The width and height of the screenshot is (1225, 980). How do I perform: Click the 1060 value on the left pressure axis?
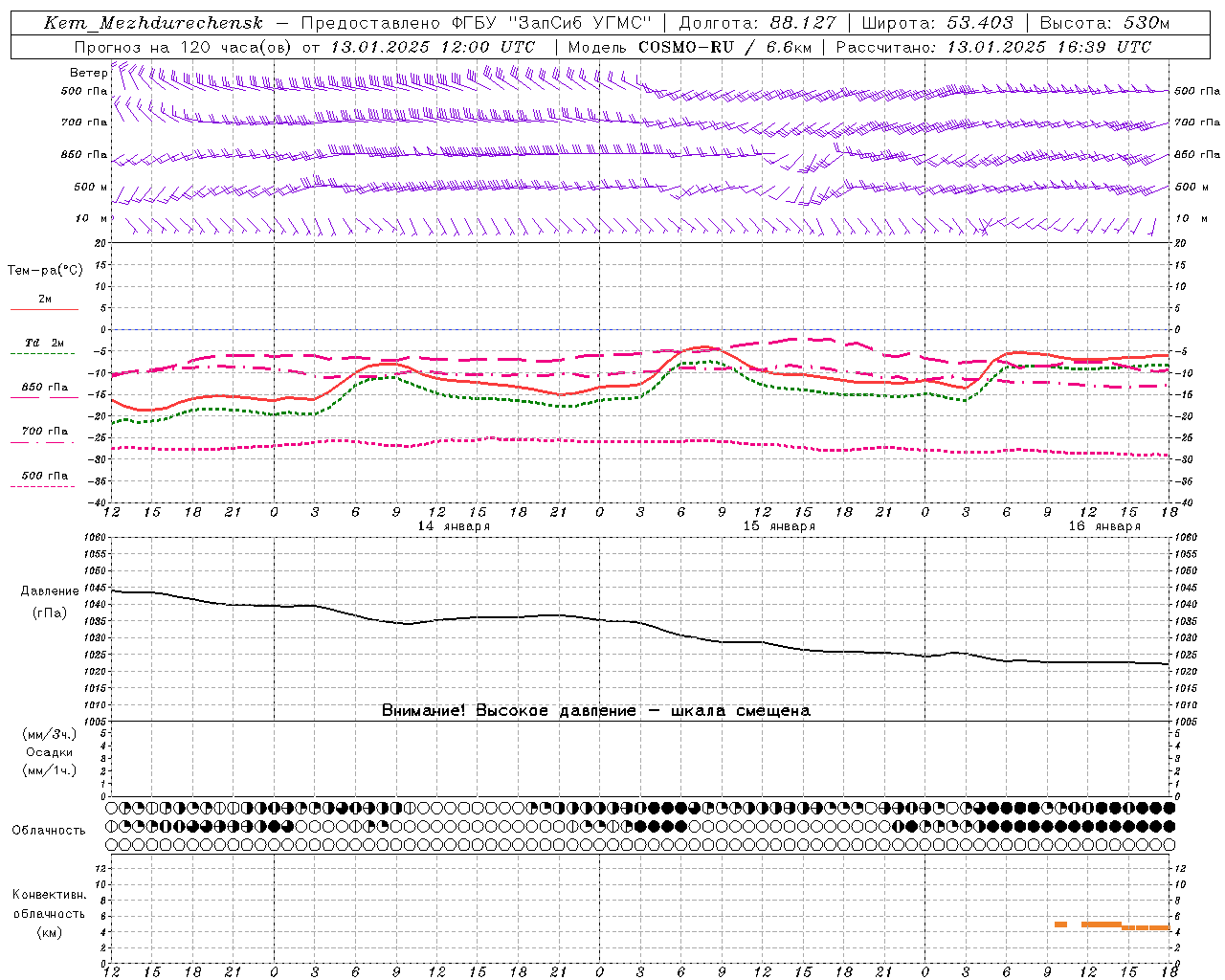(96, 537)
